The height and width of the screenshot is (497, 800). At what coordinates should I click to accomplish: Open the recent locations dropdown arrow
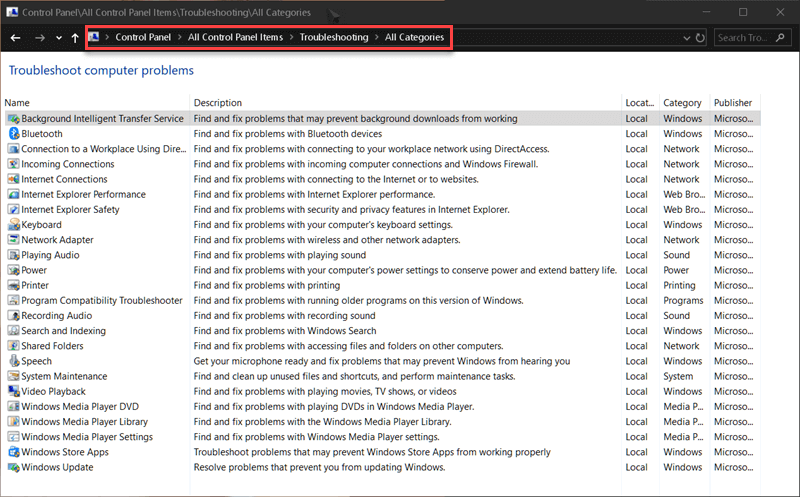(59, 38)
